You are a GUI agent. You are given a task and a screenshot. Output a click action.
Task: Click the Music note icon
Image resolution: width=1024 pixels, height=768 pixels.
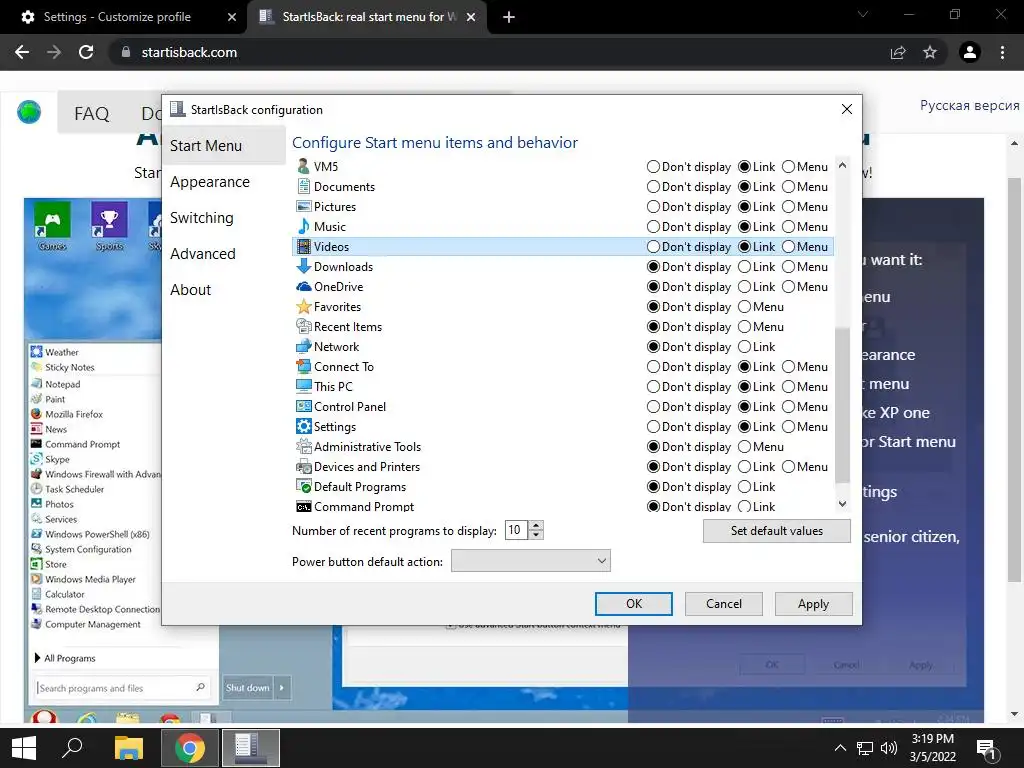click(x=303, y=227)
